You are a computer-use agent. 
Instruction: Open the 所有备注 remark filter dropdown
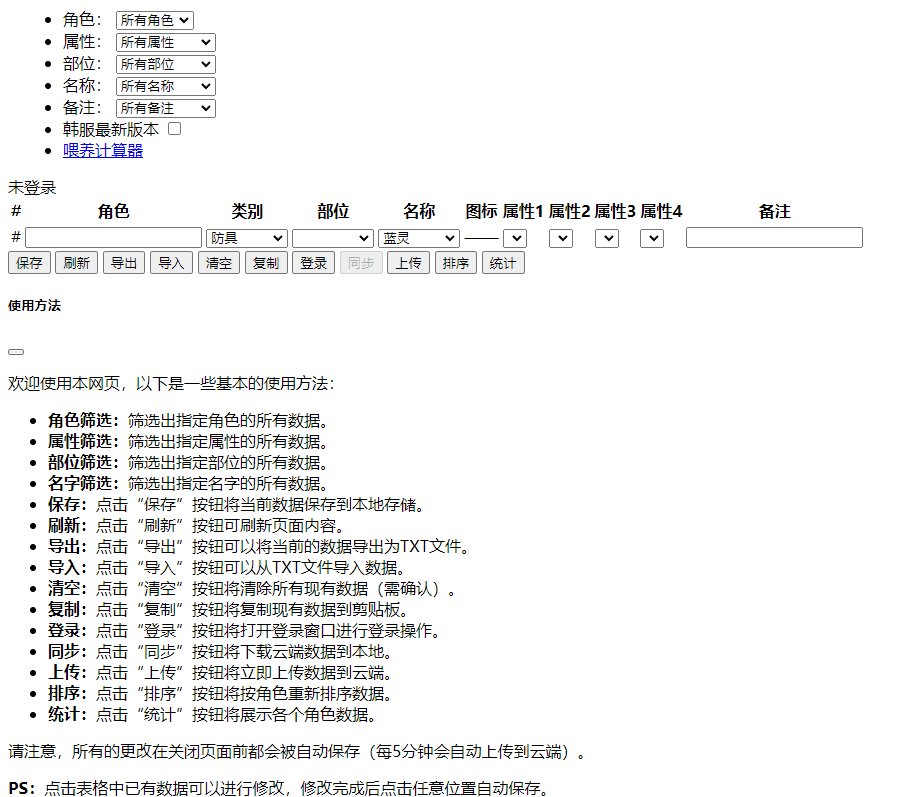pos(166,108)
